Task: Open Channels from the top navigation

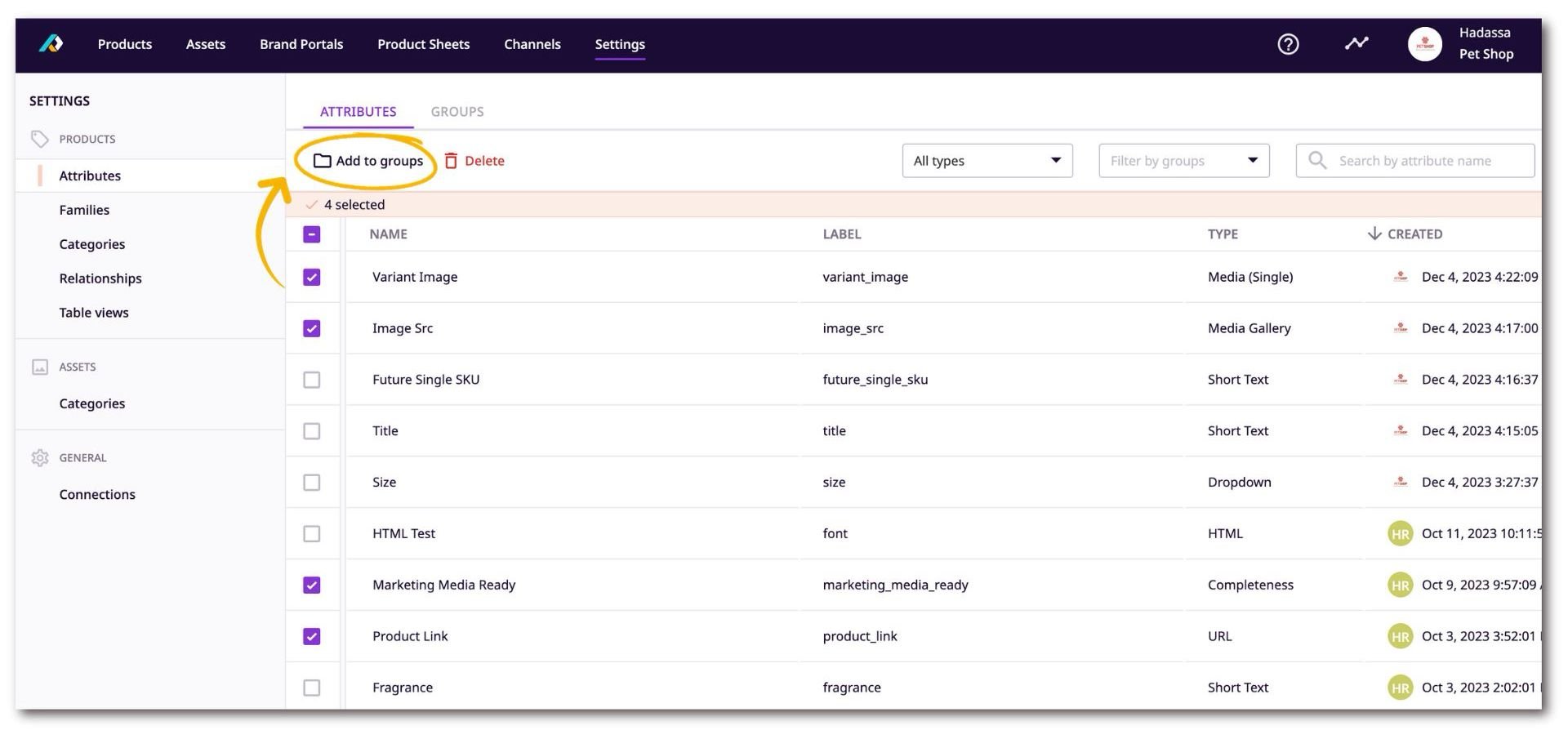Action: (532, 44)
